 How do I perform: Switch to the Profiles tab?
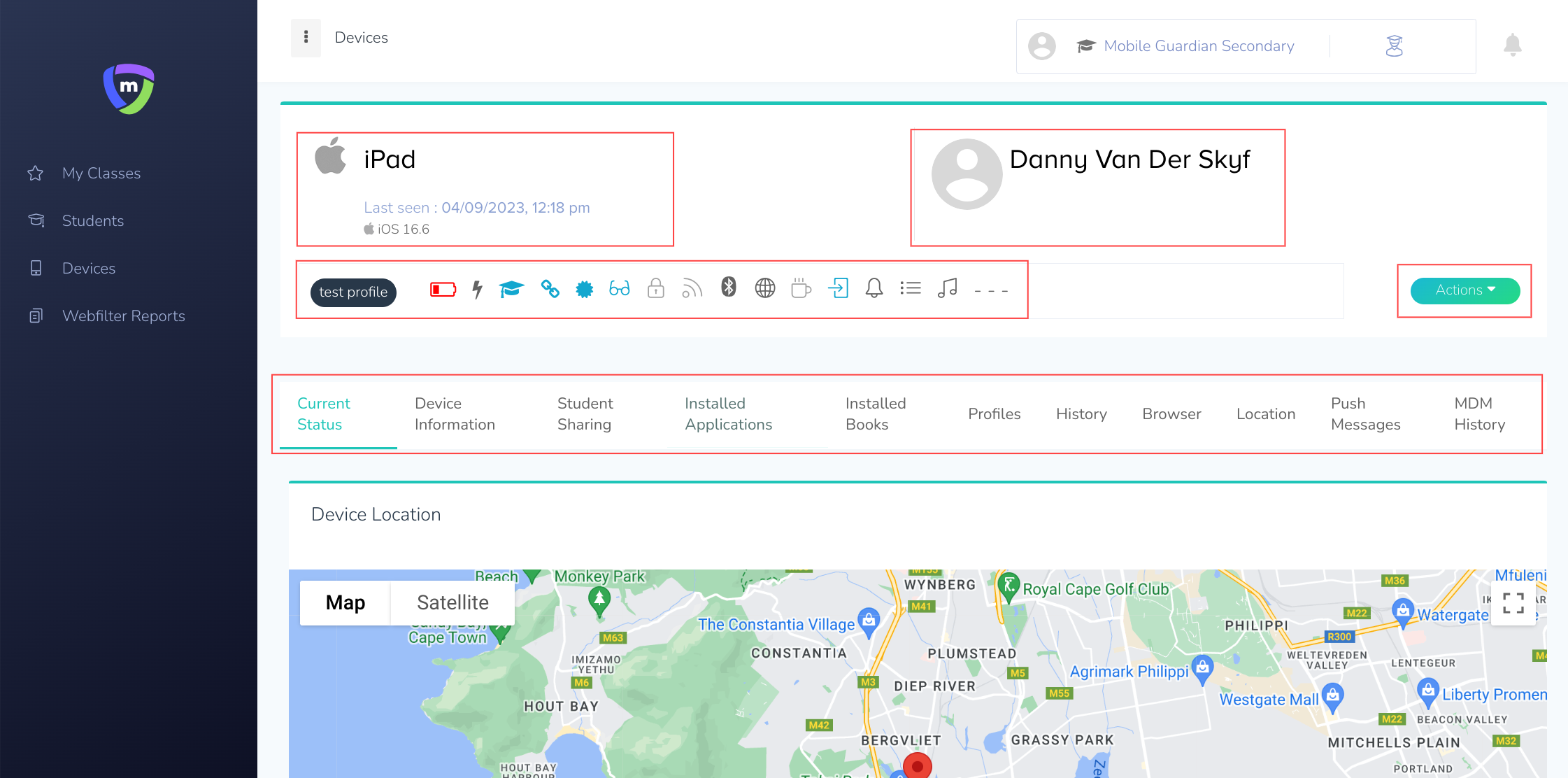(994, 414)
